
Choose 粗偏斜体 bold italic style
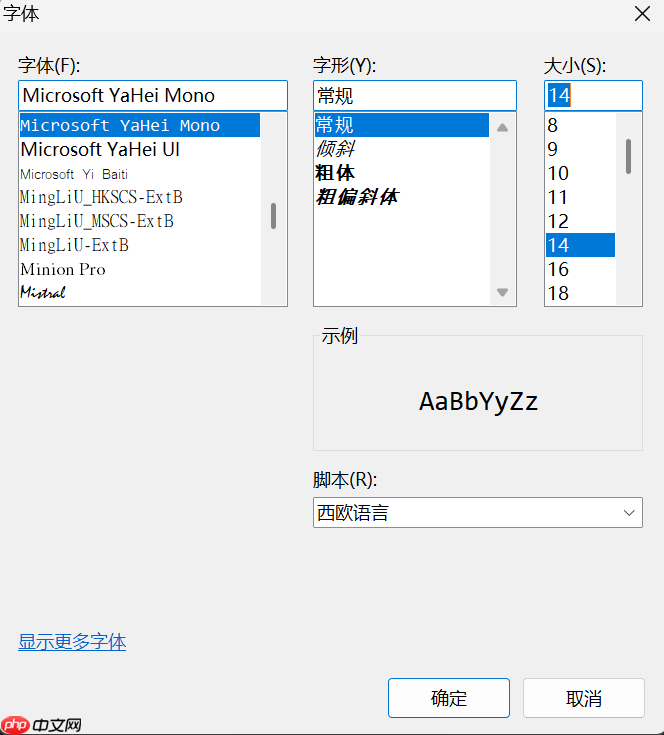402,197
